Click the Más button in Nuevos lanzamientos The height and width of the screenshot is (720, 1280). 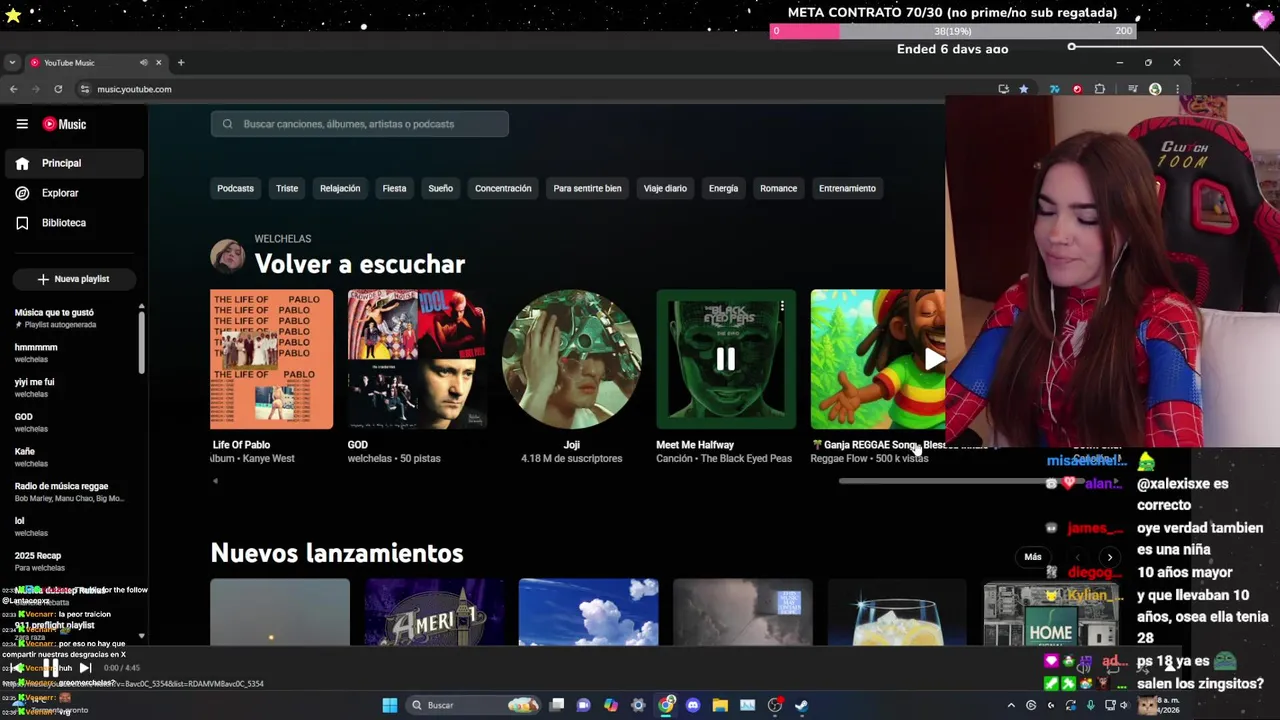coord(1033,557)
